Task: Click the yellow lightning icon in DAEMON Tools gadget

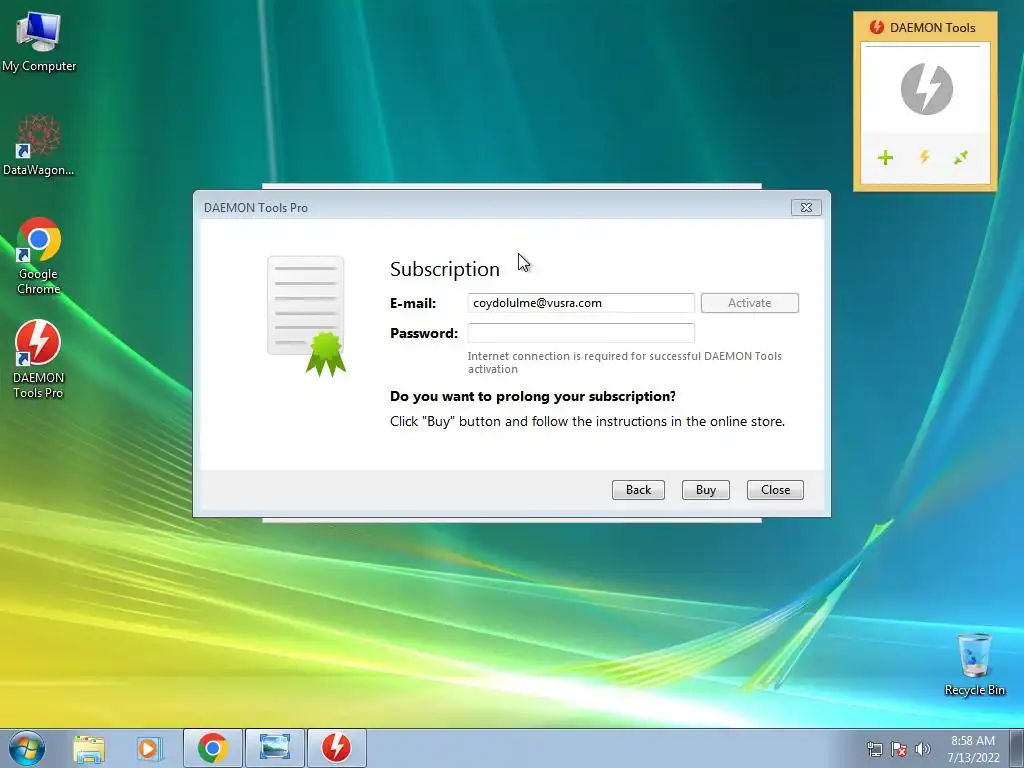Action: coord(925,157)
